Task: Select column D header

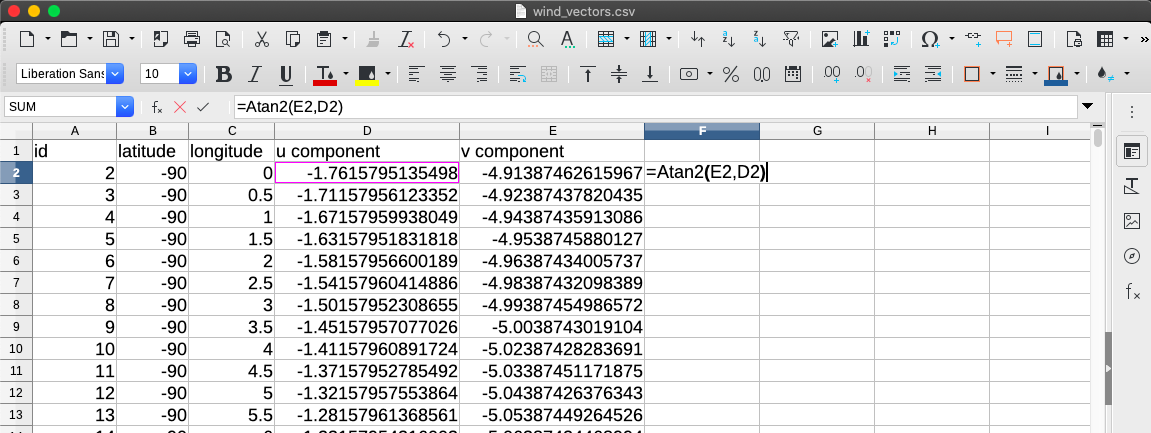Action: [367, 131]
